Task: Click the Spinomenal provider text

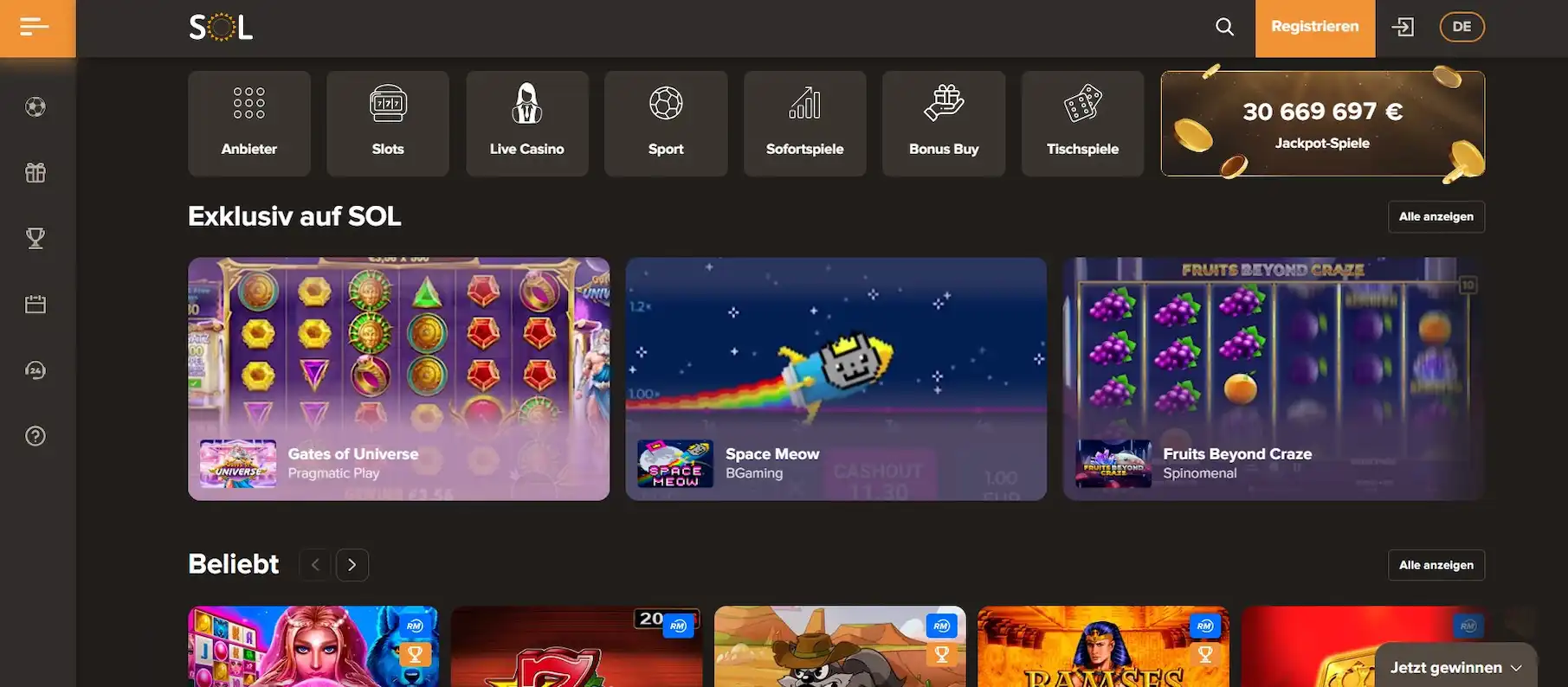Action: pos(1200,473)
